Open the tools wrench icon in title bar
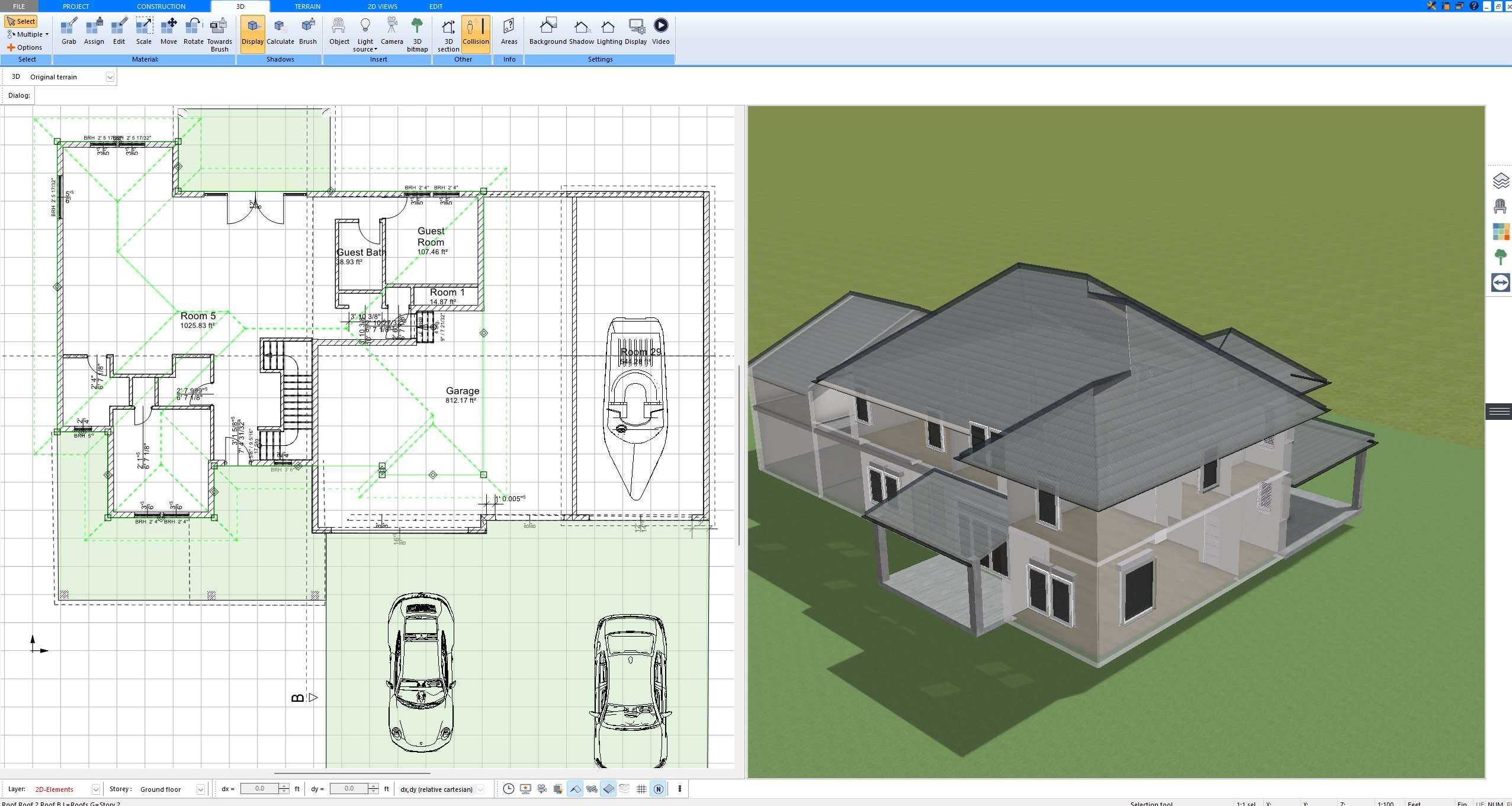The height and width of the screenshot is (806, 1512). 1431,6
